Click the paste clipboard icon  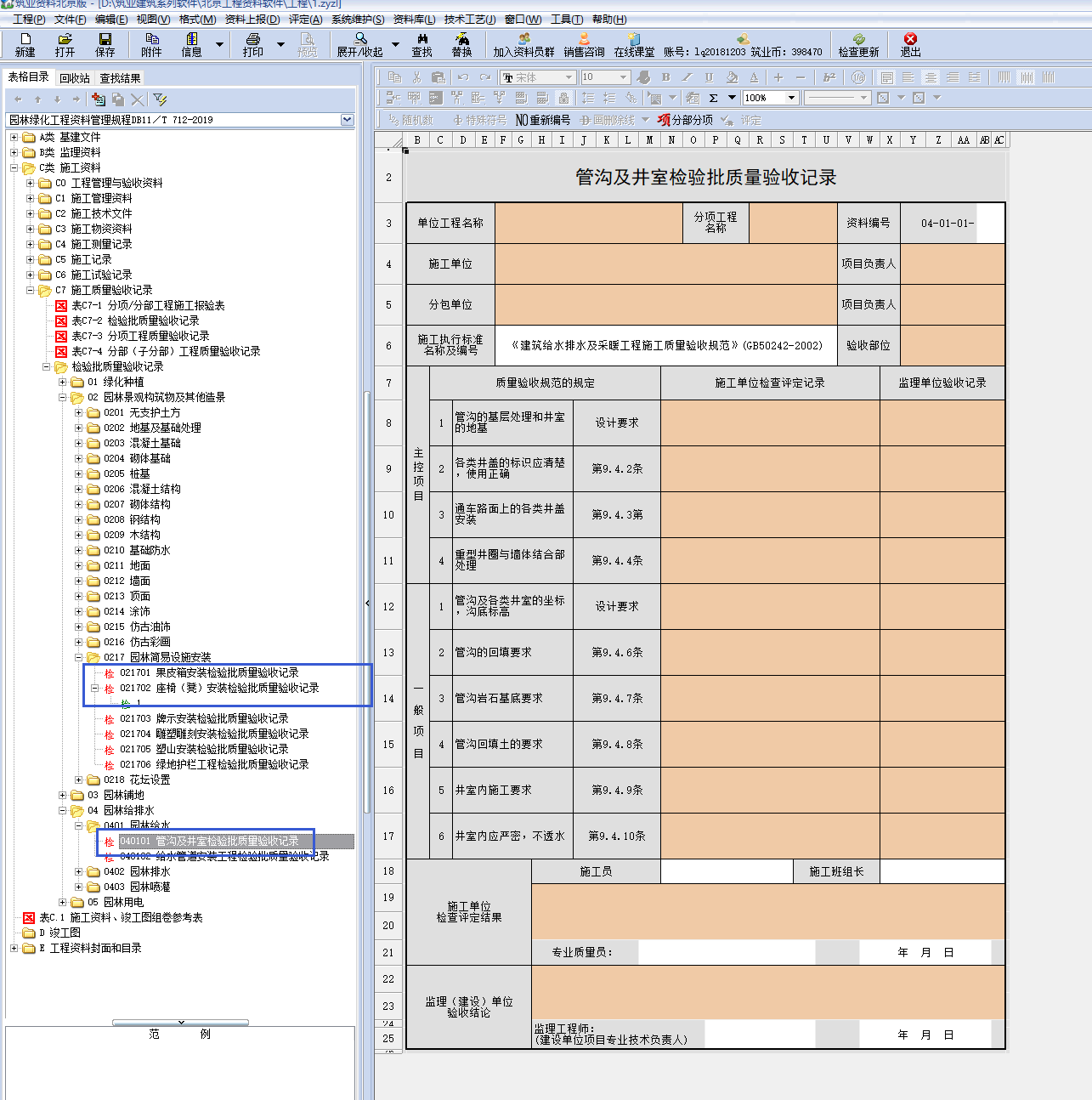(x=438, y=77)
